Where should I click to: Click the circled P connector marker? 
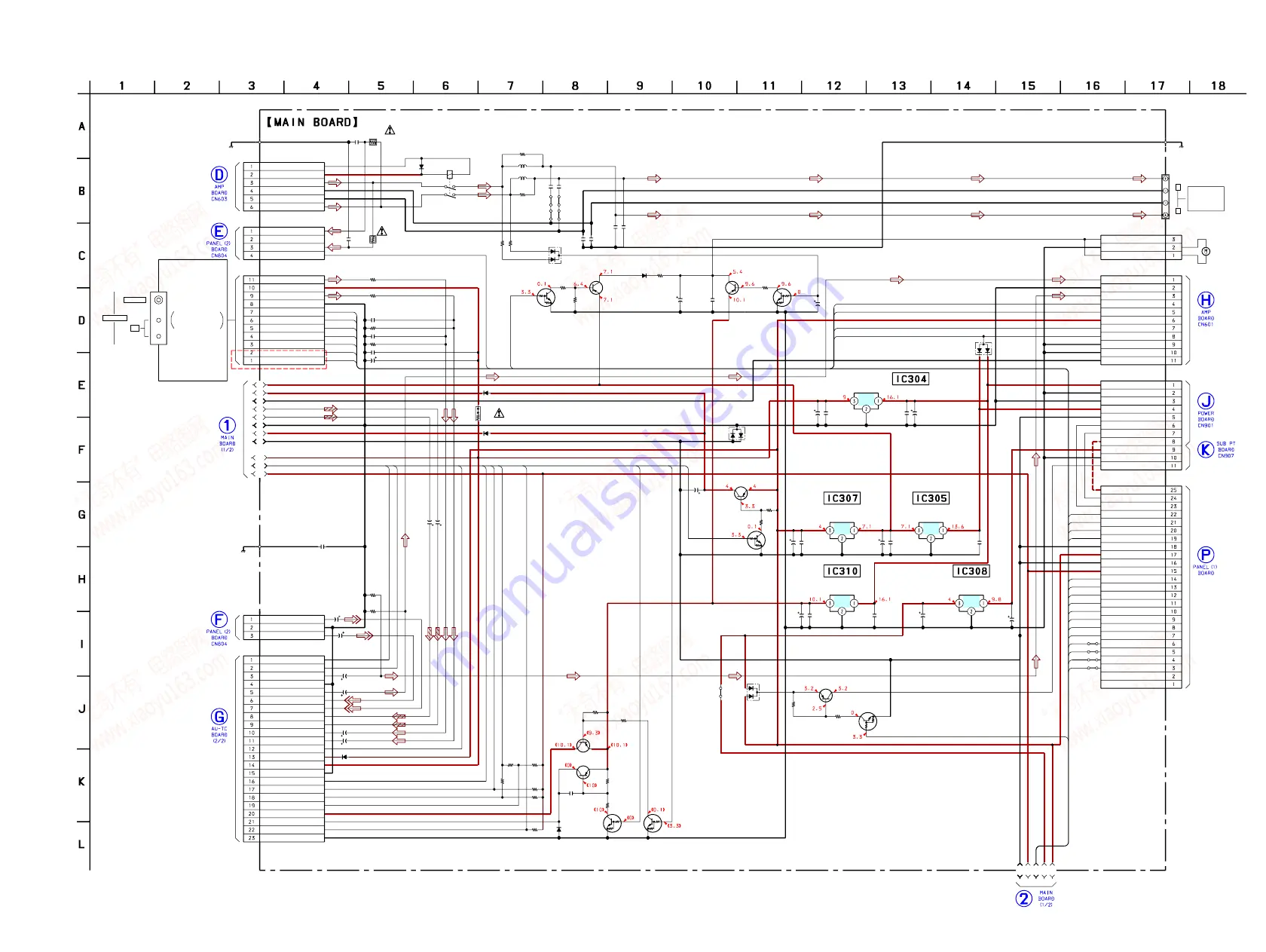click(1206, 555)
